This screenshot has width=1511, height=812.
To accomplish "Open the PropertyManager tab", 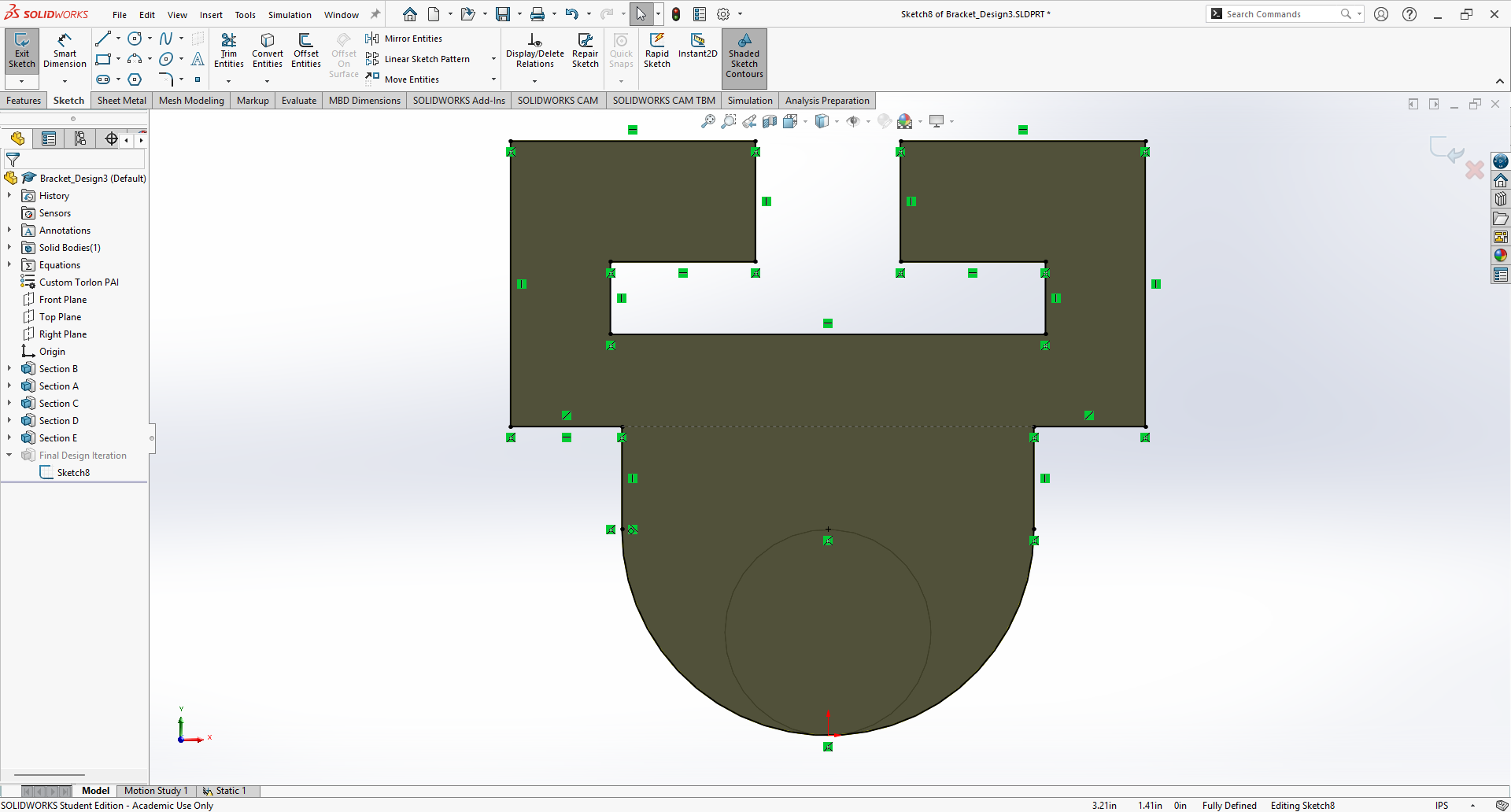I will click(49, 139).
